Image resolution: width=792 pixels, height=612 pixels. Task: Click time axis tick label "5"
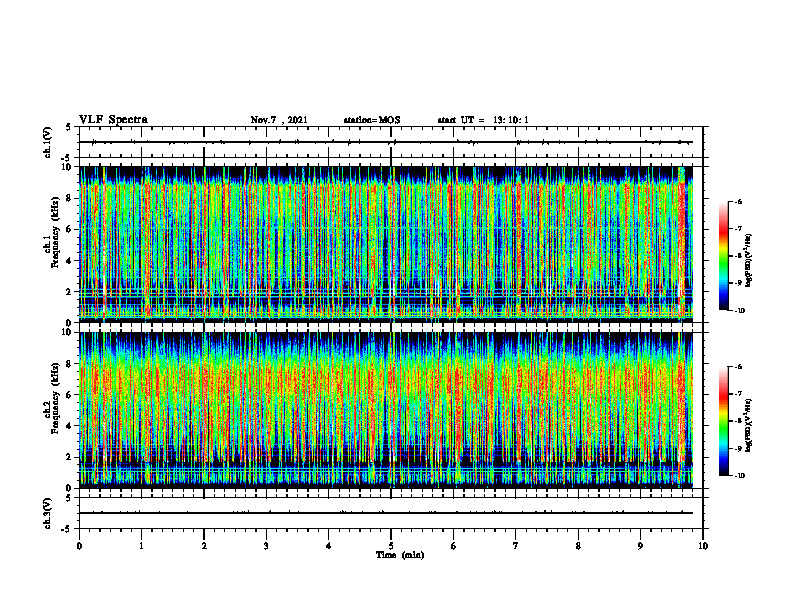coord(391,546)
